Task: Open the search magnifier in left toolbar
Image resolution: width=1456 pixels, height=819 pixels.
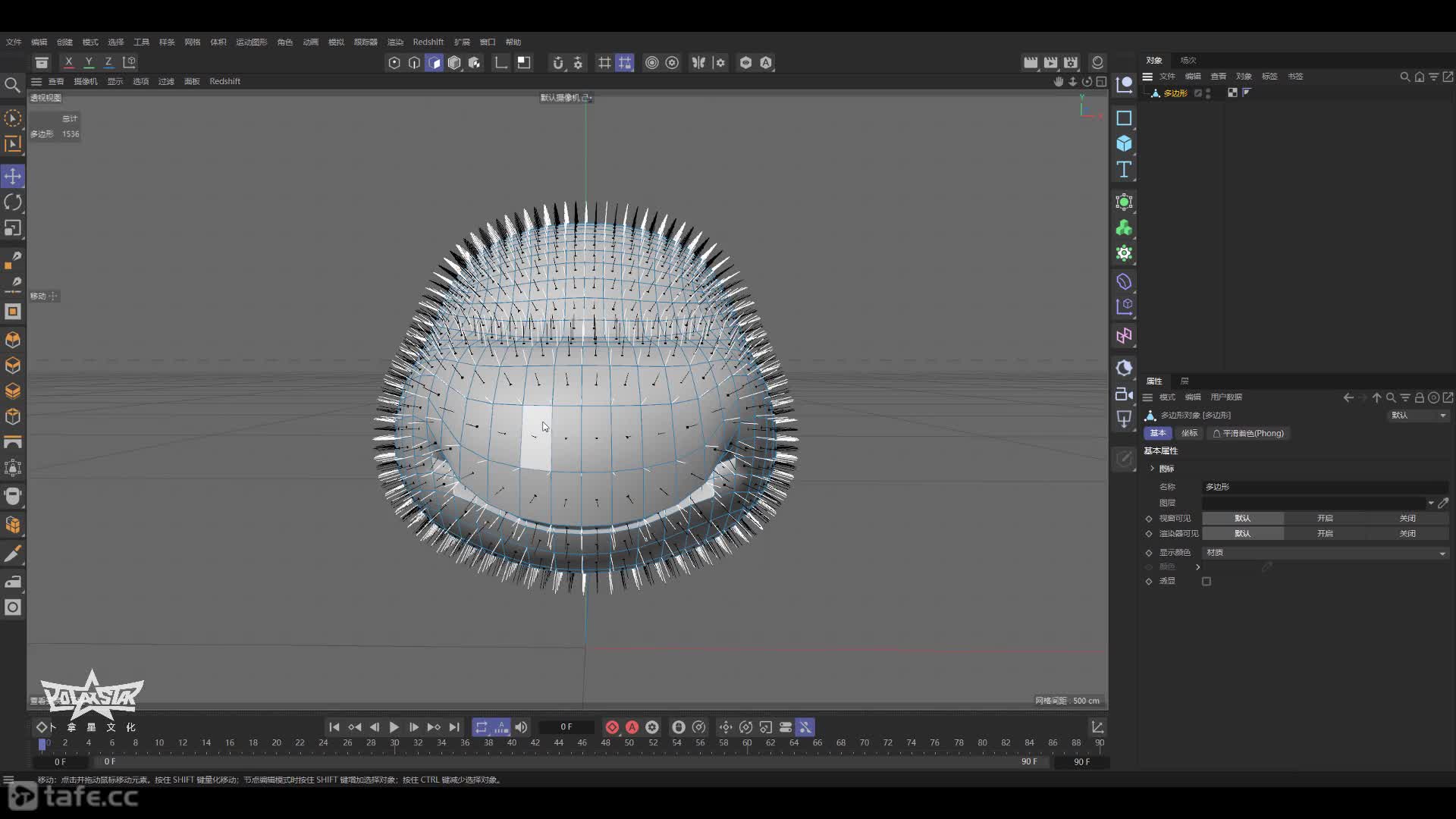Action: click(x=12, y=85)
